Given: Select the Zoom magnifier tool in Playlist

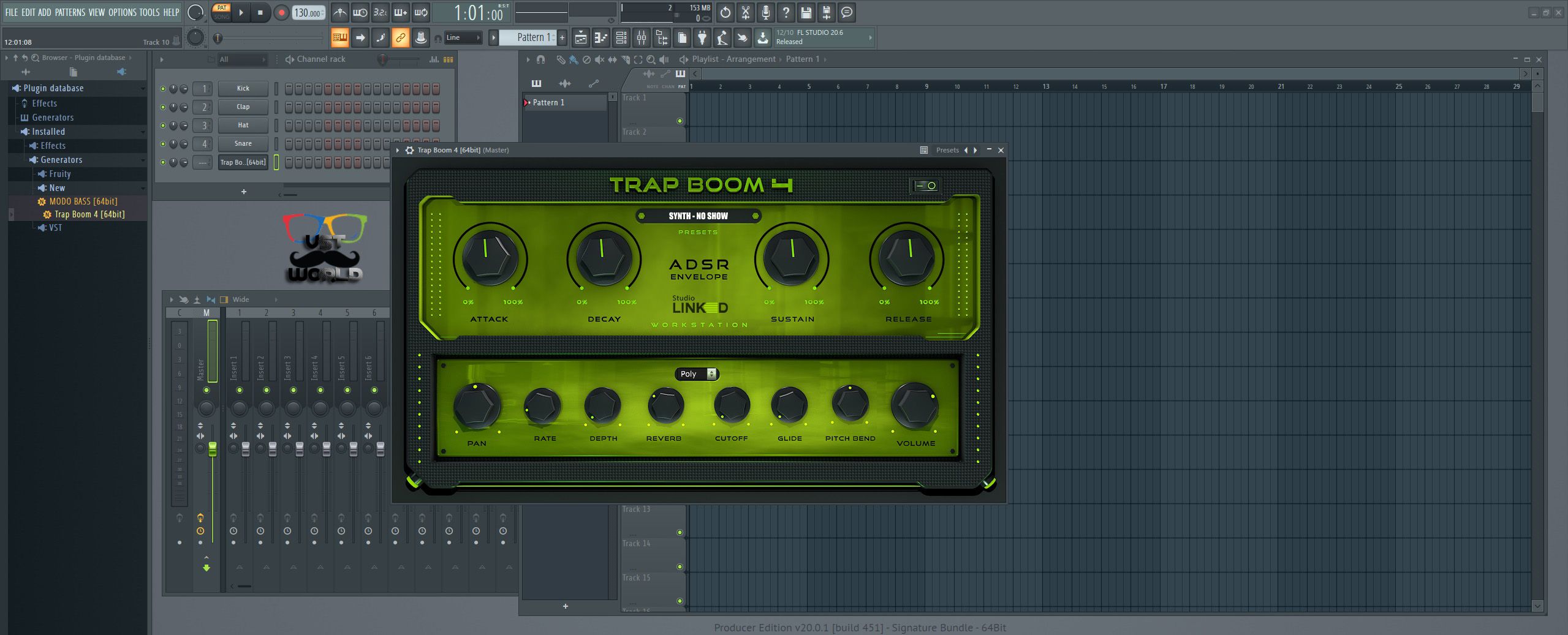Looking at the screenshot, I should pos(651,59).
